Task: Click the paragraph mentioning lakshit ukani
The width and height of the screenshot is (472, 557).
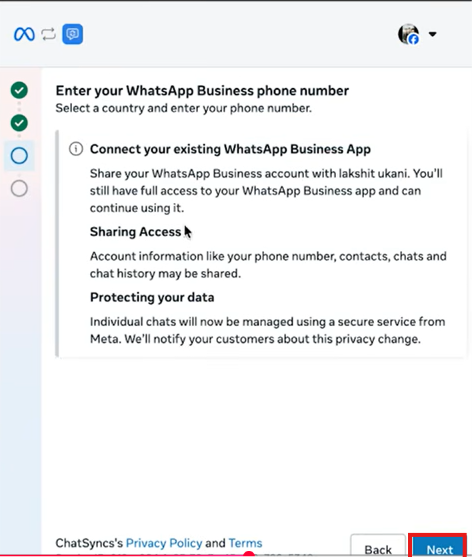Action: point(266,191)
